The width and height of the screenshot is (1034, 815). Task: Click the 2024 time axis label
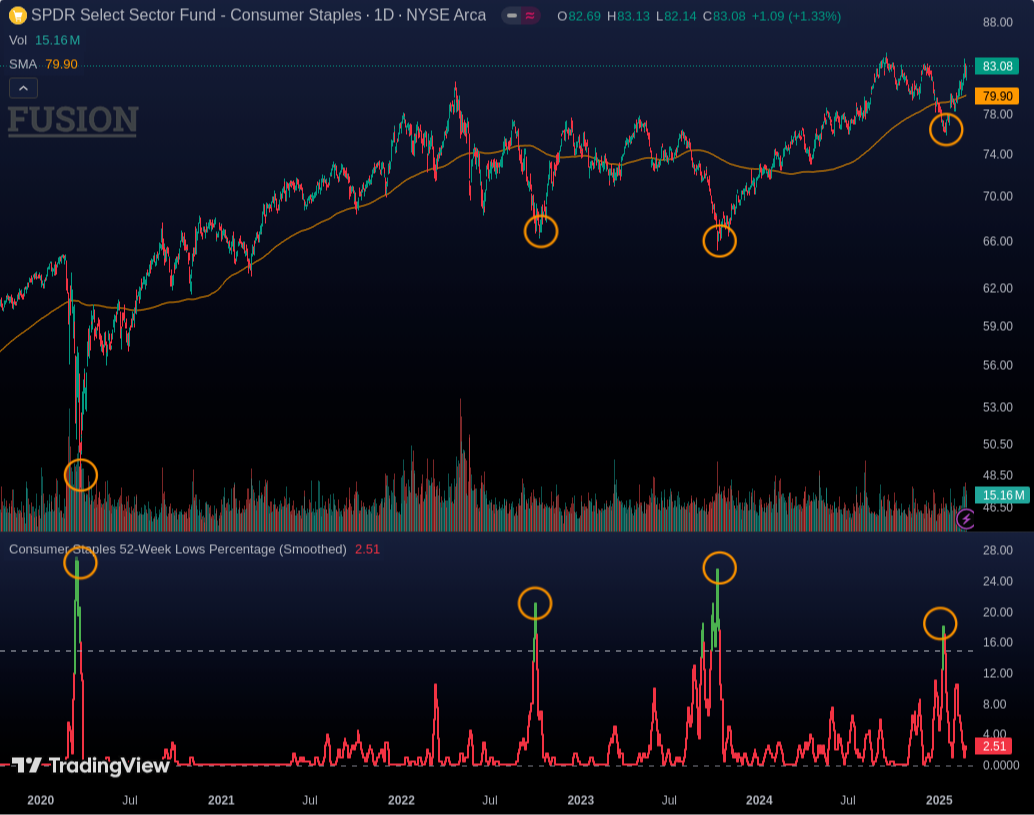[759, 800]
